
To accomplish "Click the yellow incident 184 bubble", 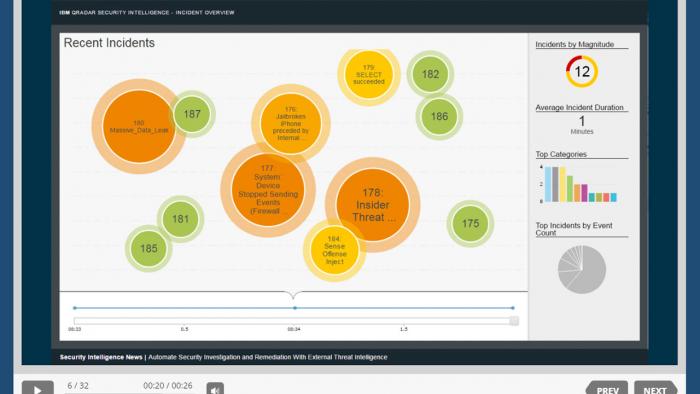I will click(334, 250).
